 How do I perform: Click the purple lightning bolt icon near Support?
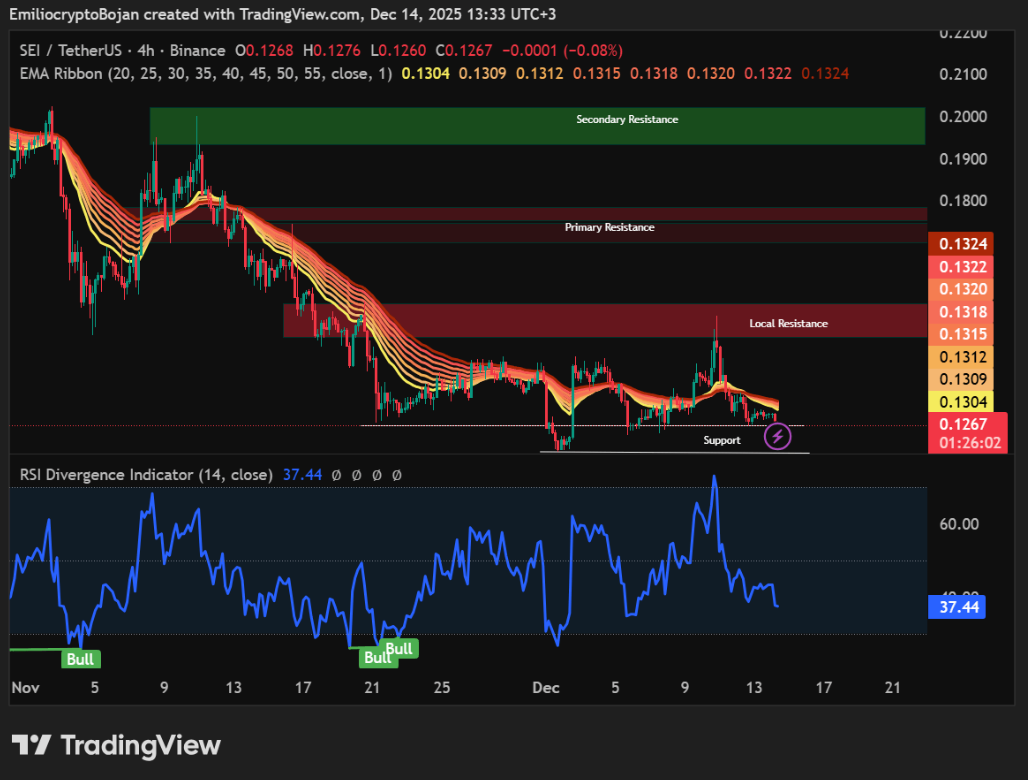(778, 436)
